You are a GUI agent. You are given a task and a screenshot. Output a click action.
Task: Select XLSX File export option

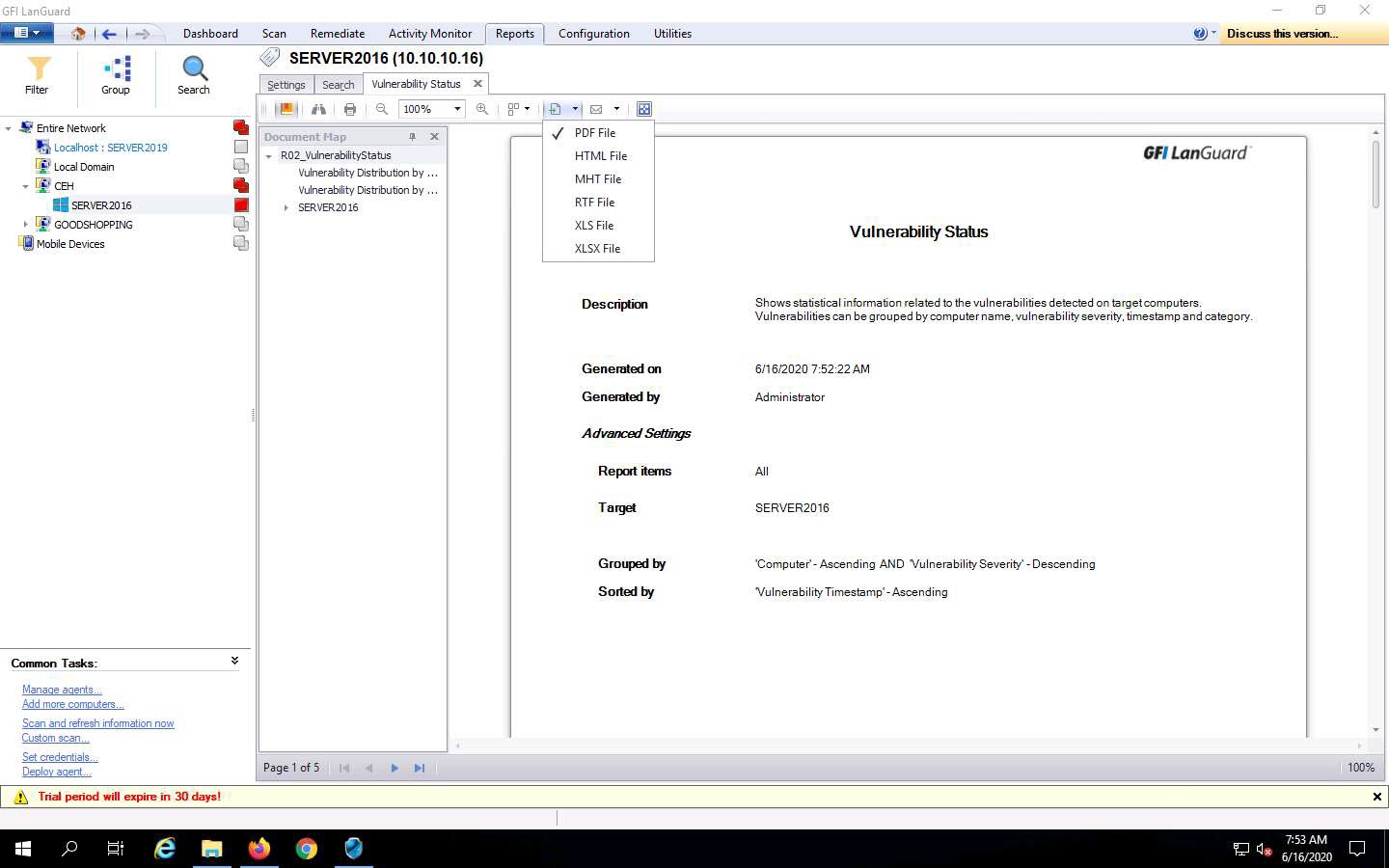pyautogui.click(x=598, y=249)
